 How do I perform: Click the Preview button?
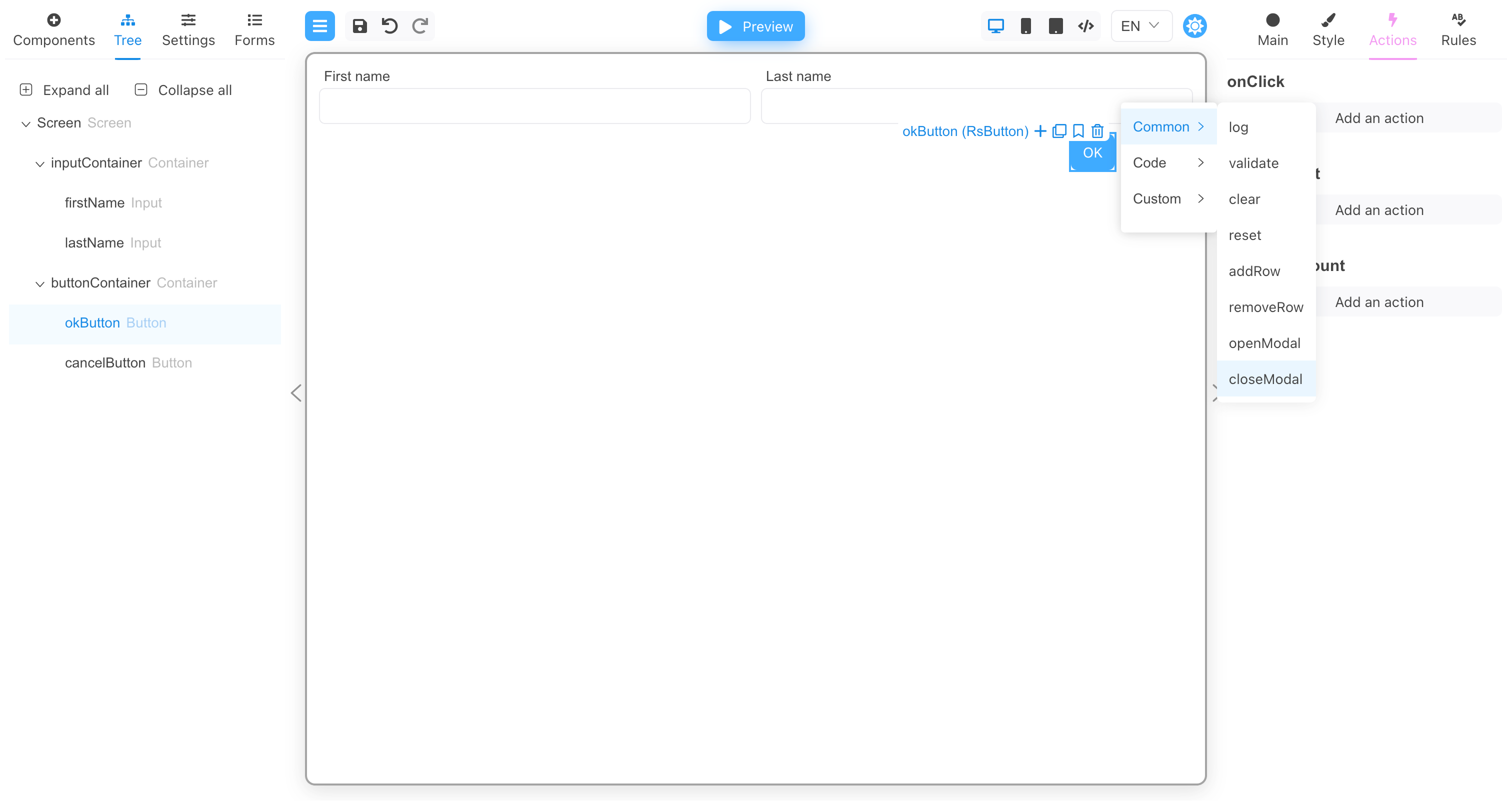tap(755, 26)
